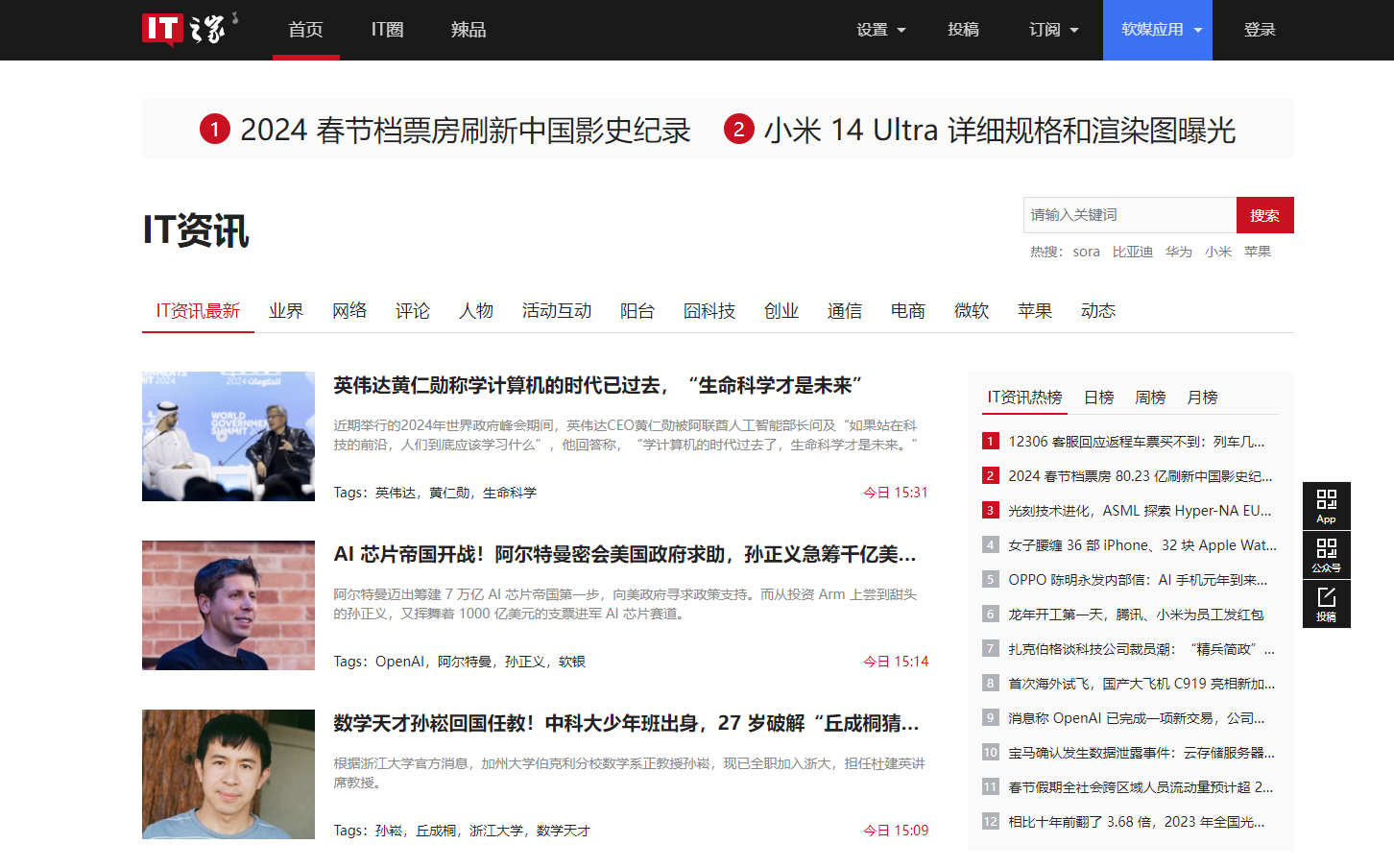Select the IT资讯热榜 ranking tab

point(1024,398)
